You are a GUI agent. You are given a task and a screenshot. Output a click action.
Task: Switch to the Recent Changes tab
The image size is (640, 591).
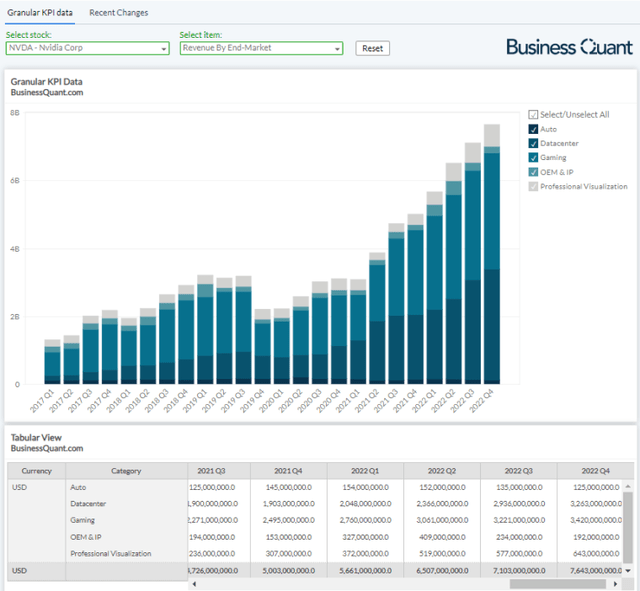tap(118, 12)
